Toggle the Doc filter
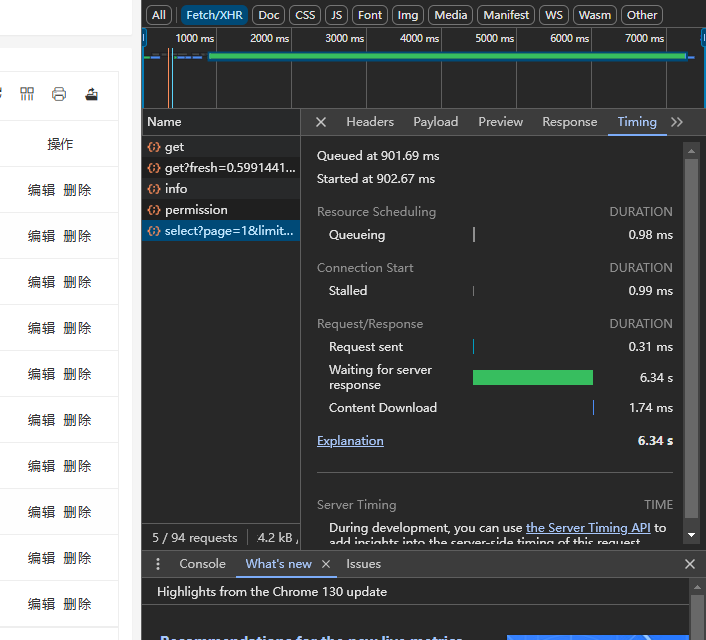The image size is (706, 640). click(x=268, y=15)
